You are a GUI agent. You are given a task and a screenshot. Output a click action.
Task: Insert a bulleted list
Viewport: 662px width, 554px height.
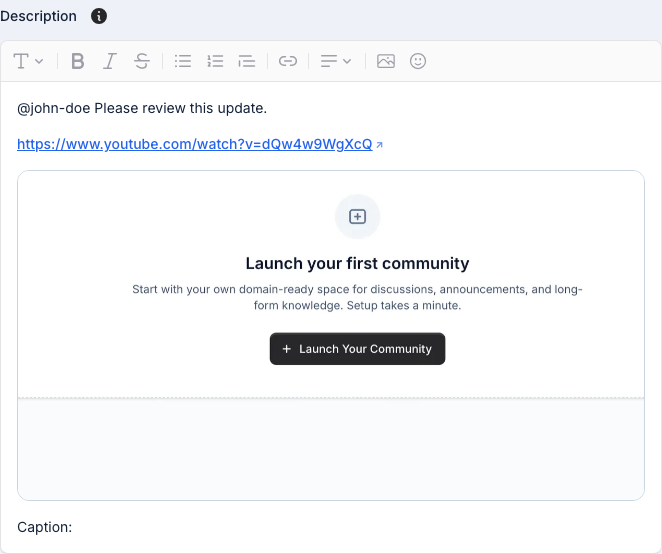[183, 61]
